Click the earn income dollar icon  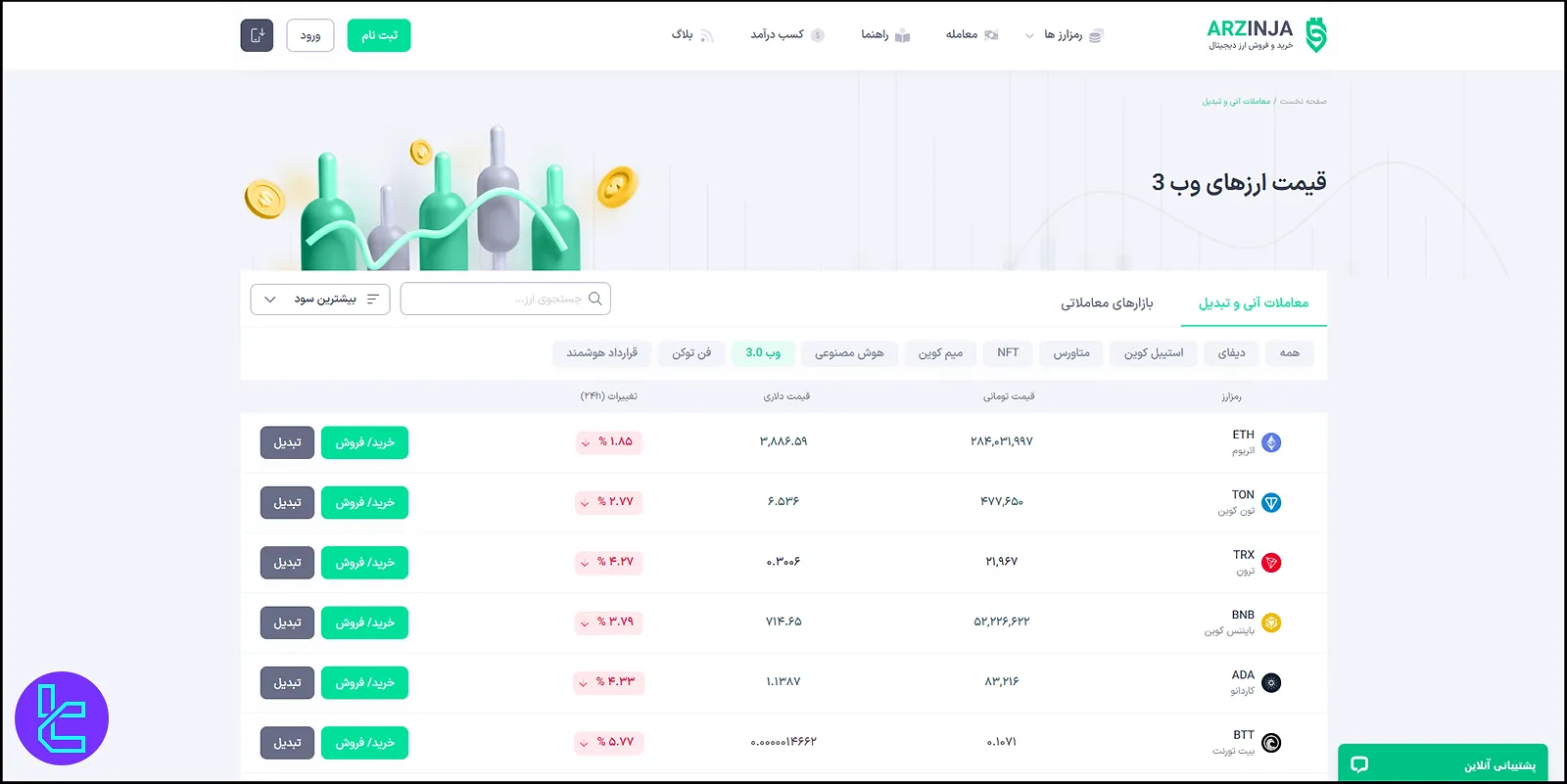coord(818,35)
